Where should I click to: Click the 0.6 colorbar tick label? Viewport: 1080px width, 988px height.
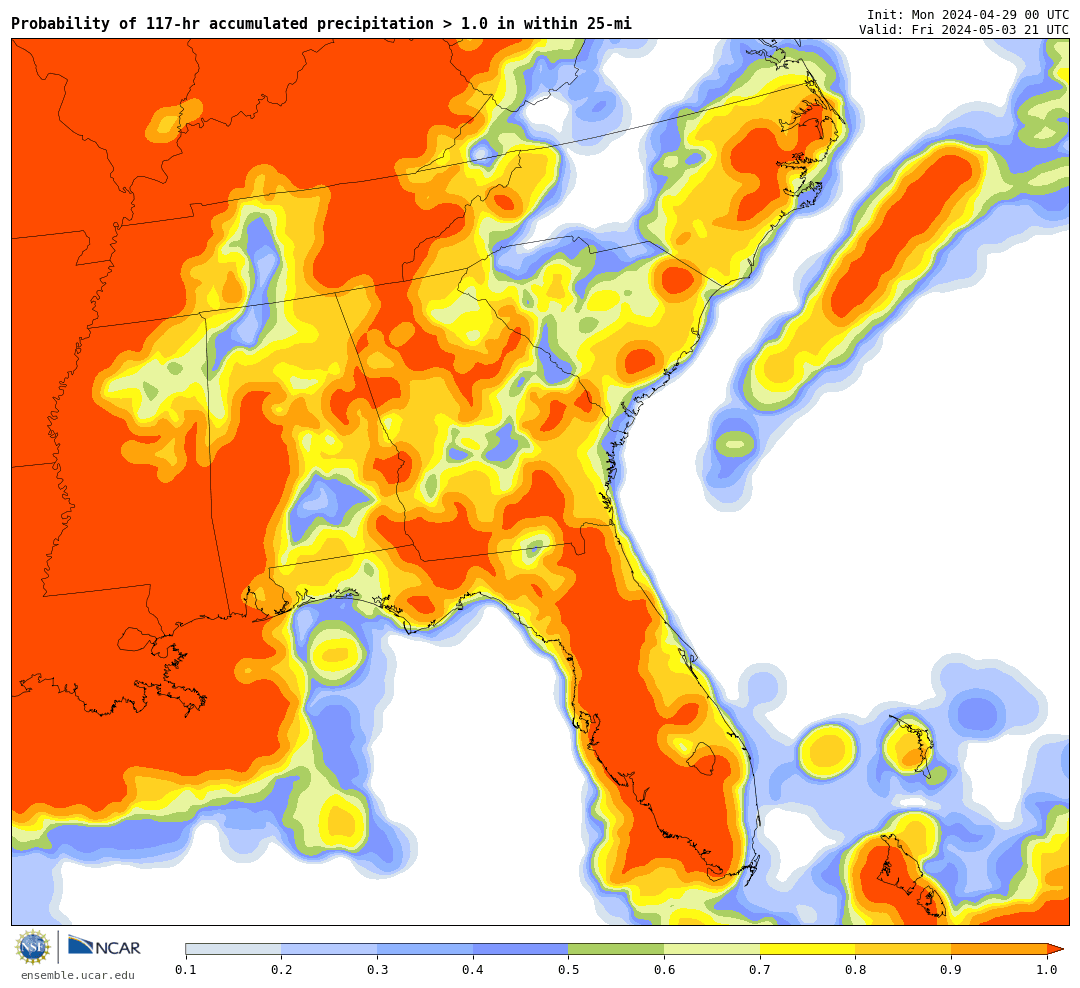coord(665,969)
